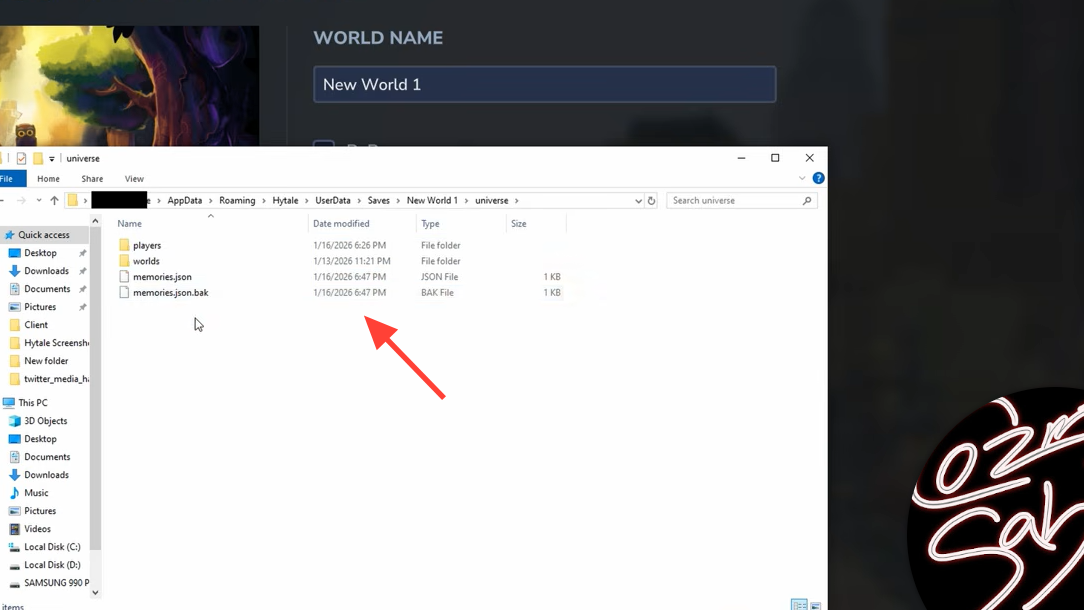Select the memories.json.bak file
This screenshot has width=1084, height=610.
170,293
